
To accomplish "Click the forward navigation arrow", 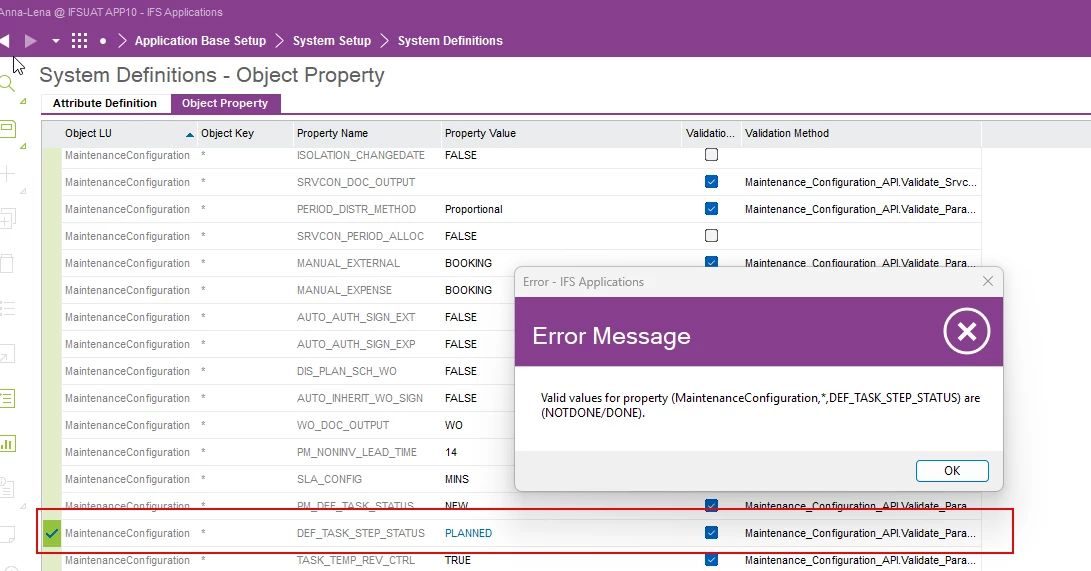I will pos(31,41).
